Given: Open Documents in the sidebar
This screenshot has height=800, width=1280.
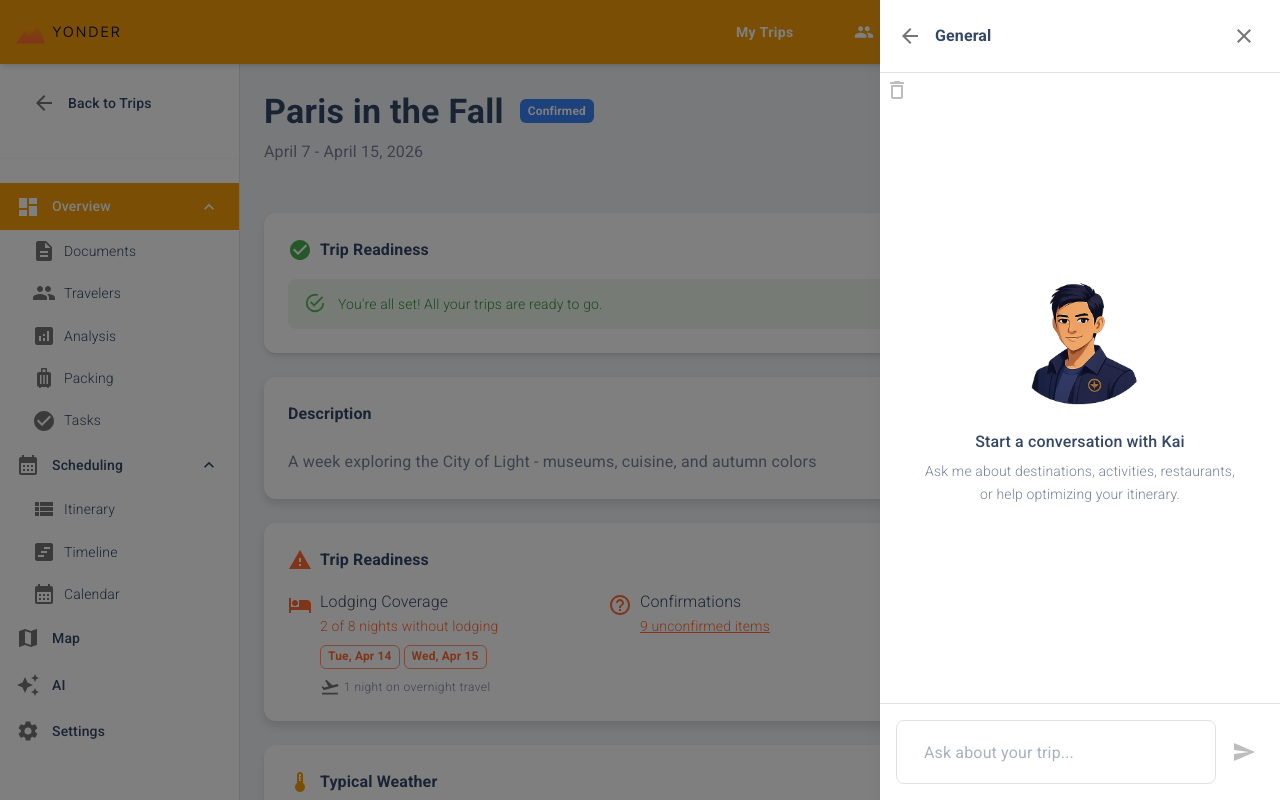Looking at the screenshot, I should tap(99, 251).
